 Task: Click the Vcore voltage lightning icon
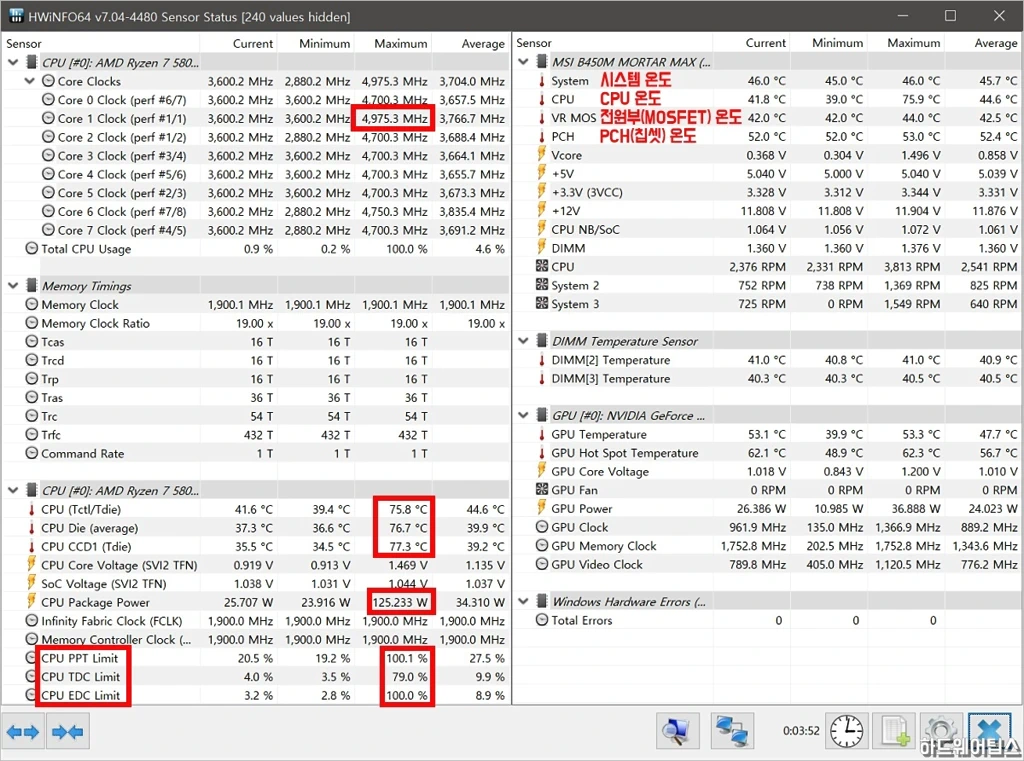pyautogui.click(x=541, y=155)
